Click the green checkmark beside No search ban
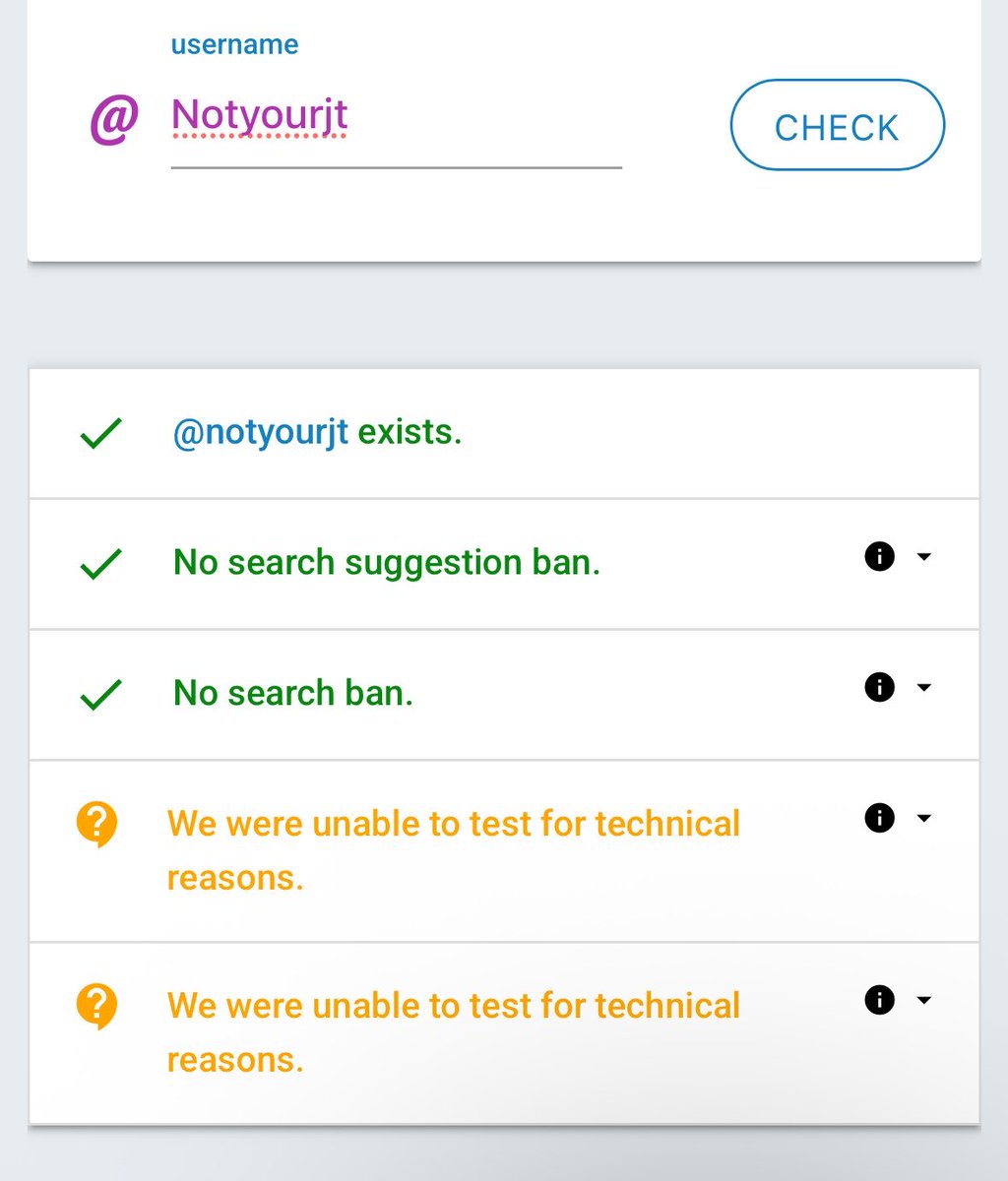Screen dimensions: 1008x1181 (x=100, y=694)
